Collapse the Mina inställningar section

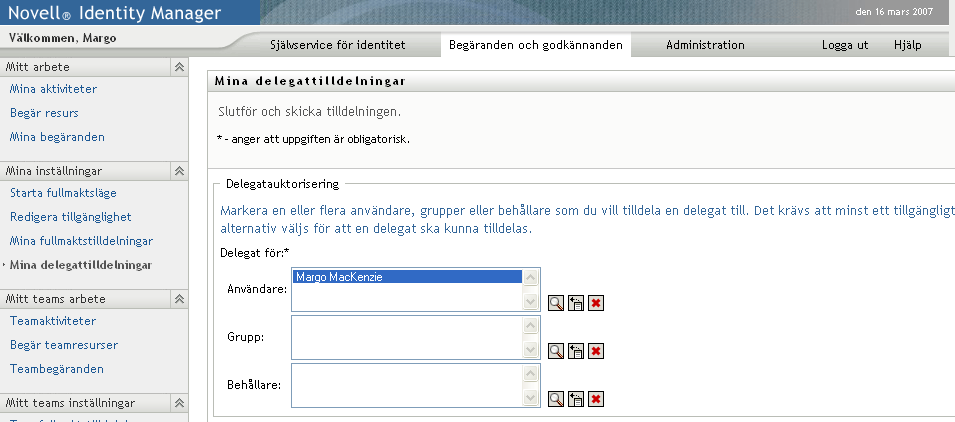coord(179,171)
